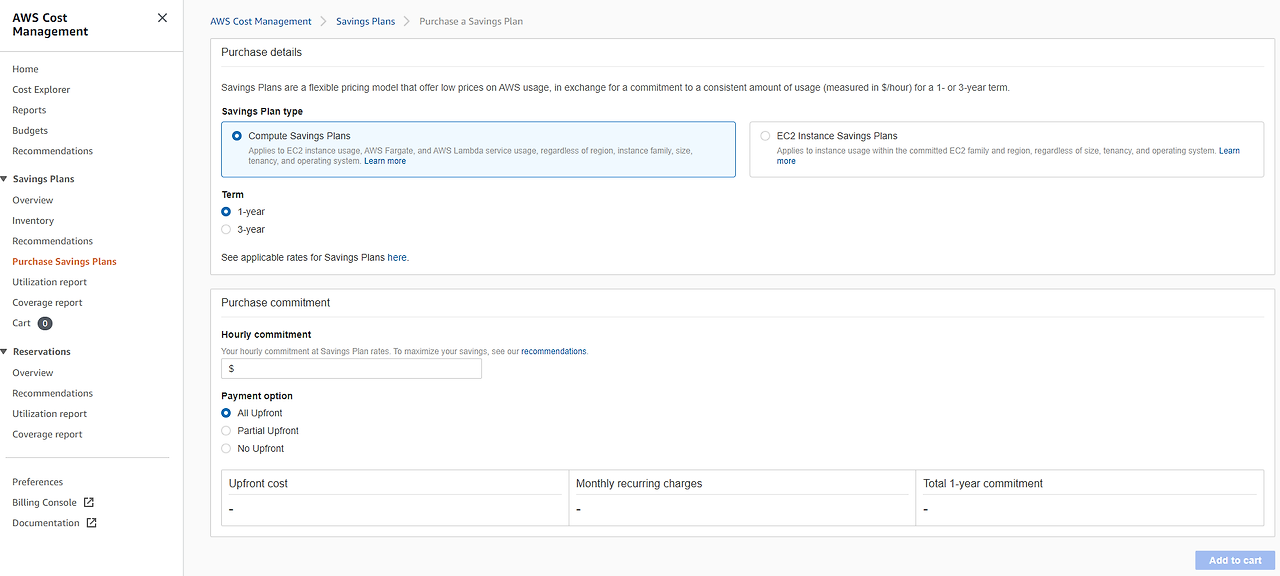
Task: Go to Savings Plans Inventory
Action: point(33,221)
